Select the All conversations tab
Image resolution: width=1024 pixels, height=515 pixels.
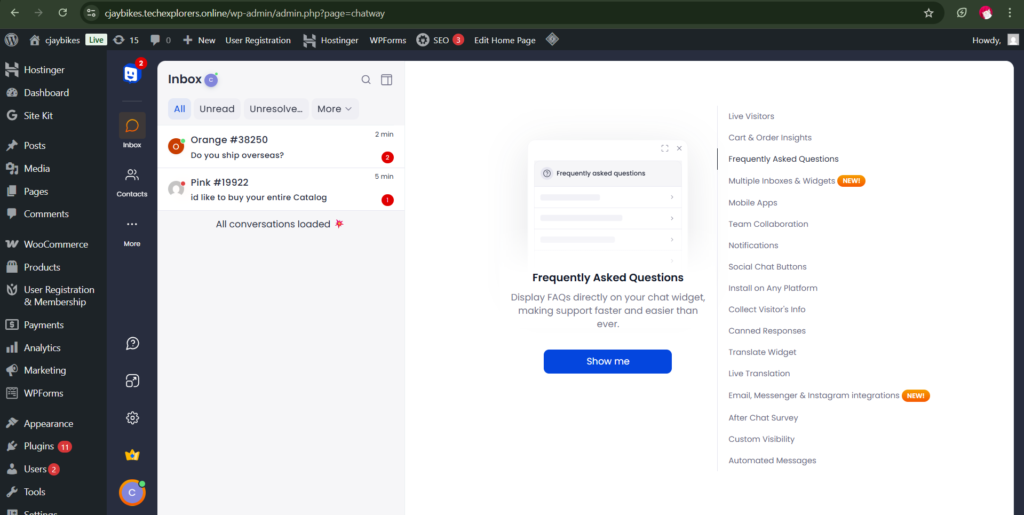coord(179,109)
